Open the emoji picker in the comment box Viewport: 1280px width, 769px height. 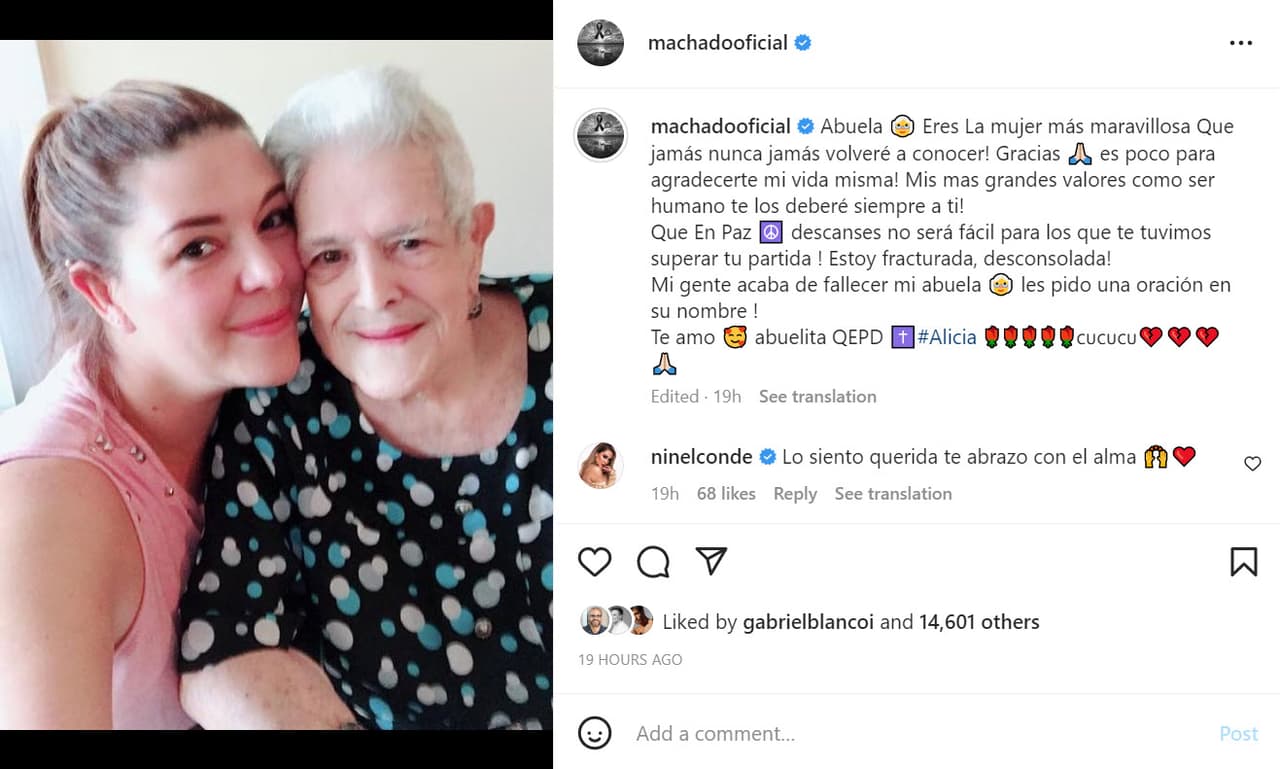595,733
